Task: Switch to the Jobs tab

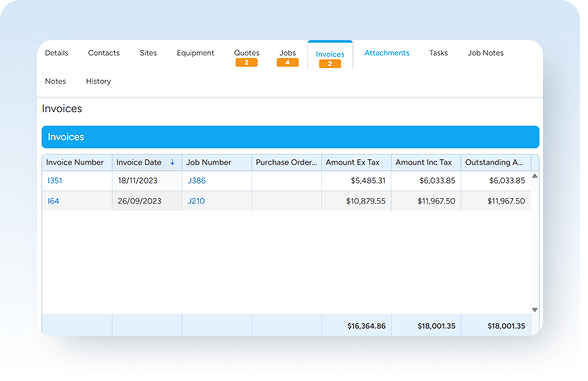Action: click(x=288, y=53)
